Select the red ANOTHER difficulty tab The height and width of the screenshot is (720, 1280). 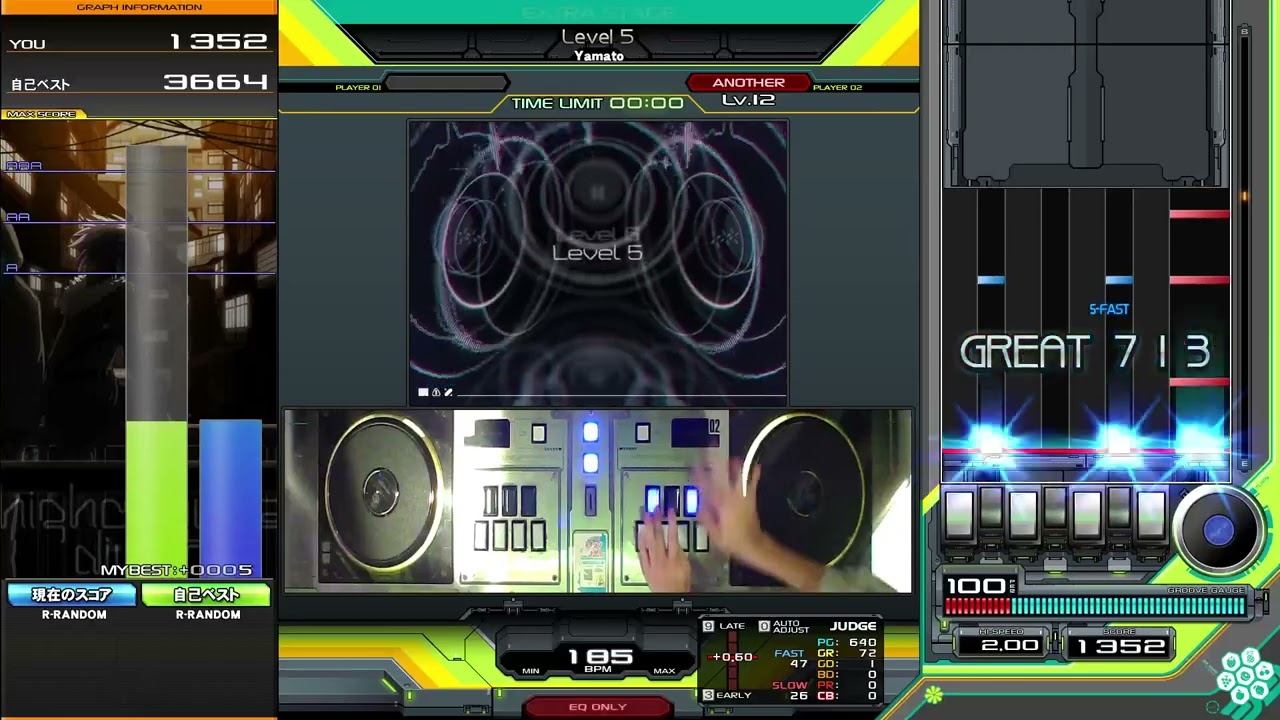coord(748,83)
